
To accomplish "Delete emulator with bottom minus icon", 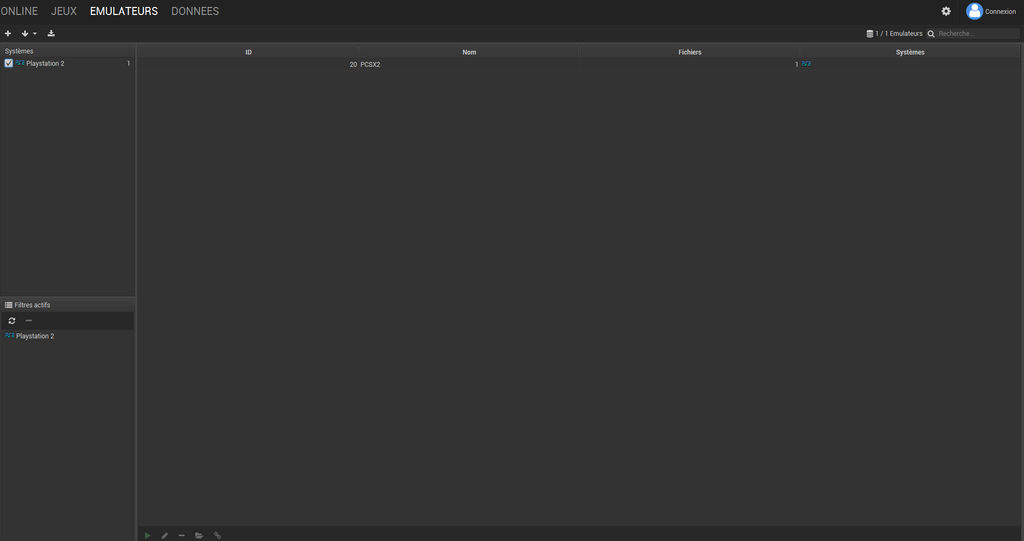I will click(182, 536).
